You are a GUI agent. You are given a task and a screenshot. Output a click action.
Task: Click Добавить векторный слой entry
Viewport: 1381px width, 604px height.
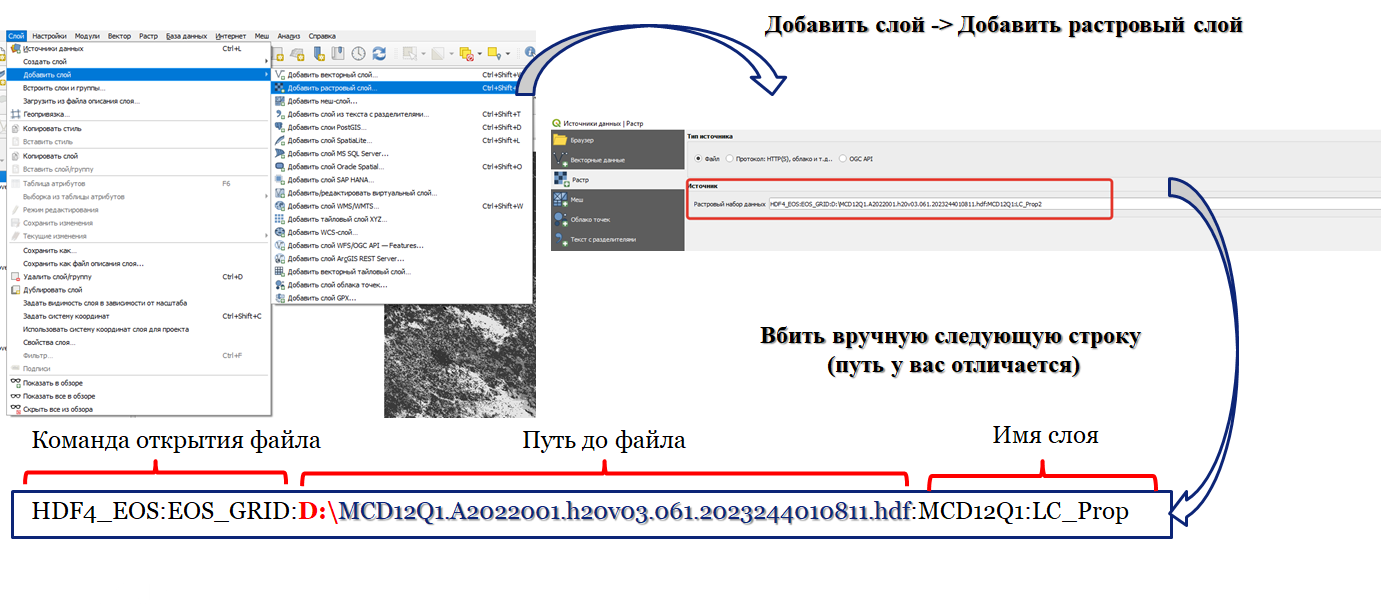[403, 74]
